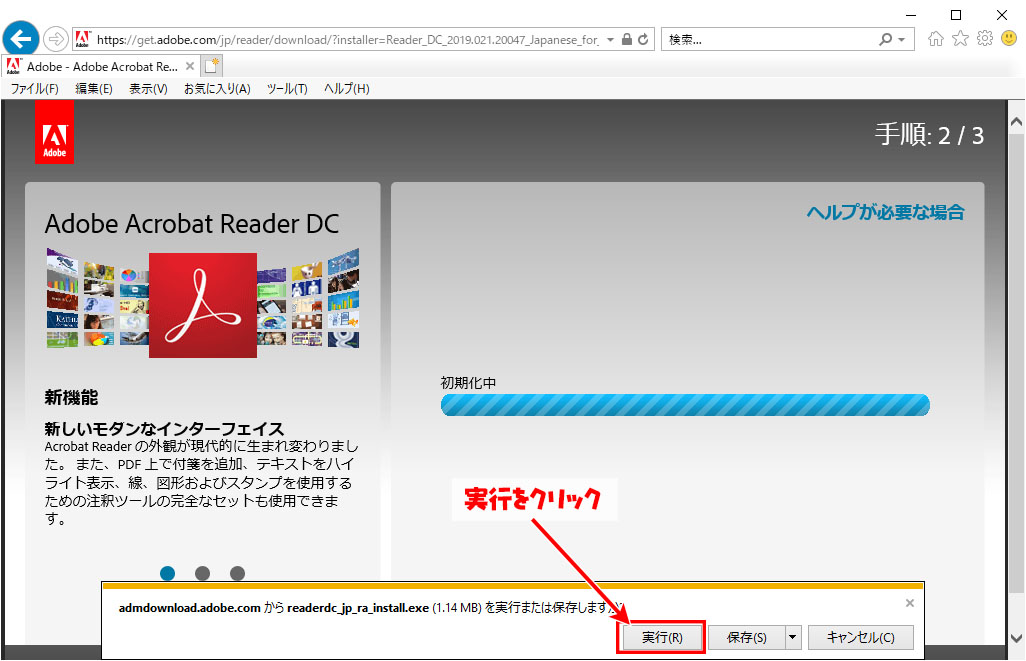1026x661 pixels.
Task: Select the Adobe - Adobe Acrobat Re... tab
Action: (x=101, y=66)
